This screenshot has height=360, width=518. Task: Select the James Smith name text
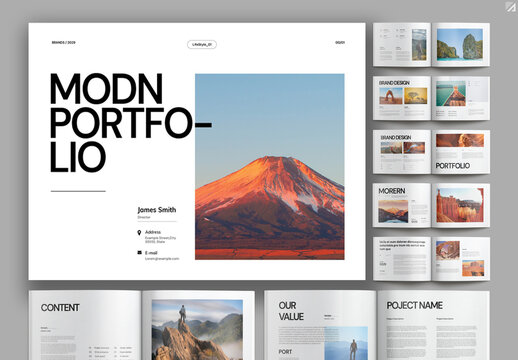tap(157, 210)
